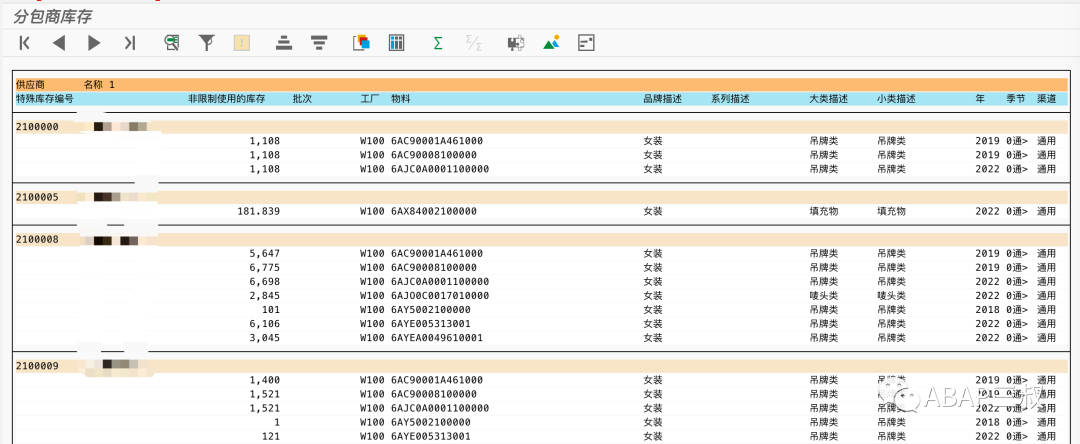This screenshot has height=444, width=1080.
Task: Select vendor group row 2100008
Action: [541, 240]
